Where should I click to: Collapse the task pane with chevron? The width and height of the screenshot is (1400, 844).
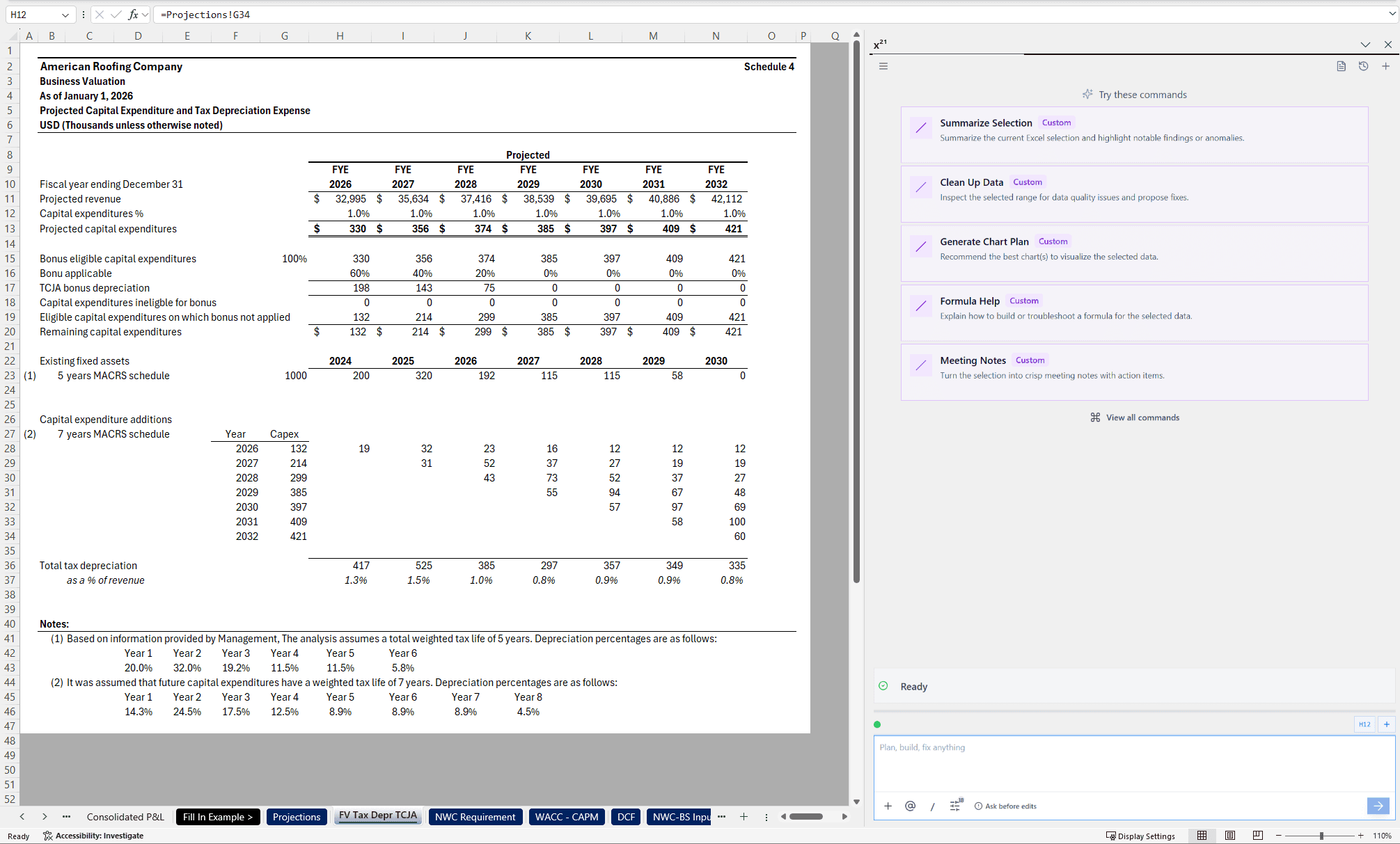pyautogui.click(x=1365, y=45)
